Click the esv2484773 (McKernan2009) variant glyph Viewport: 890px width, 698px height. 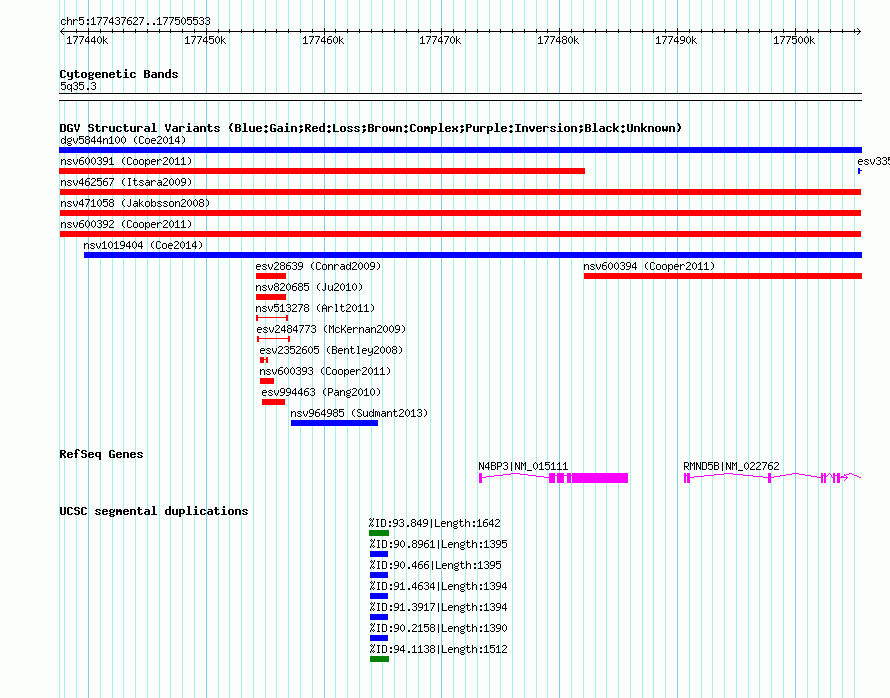274,339
